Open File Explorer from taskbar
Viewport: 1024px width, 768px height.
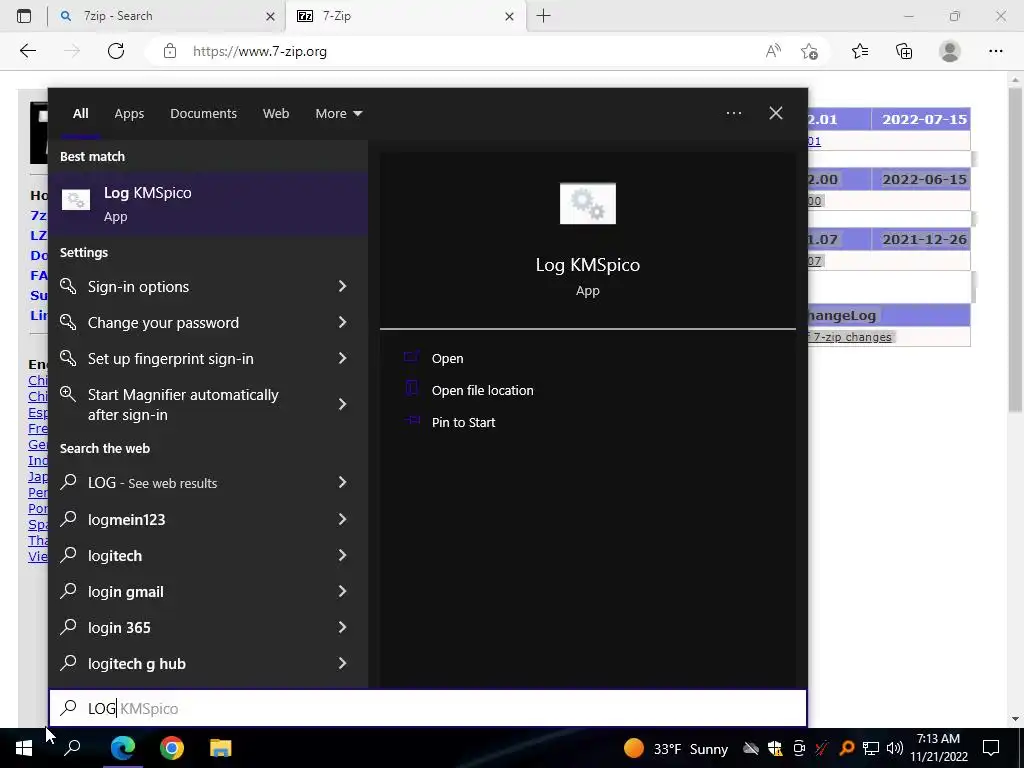point(221,748)
